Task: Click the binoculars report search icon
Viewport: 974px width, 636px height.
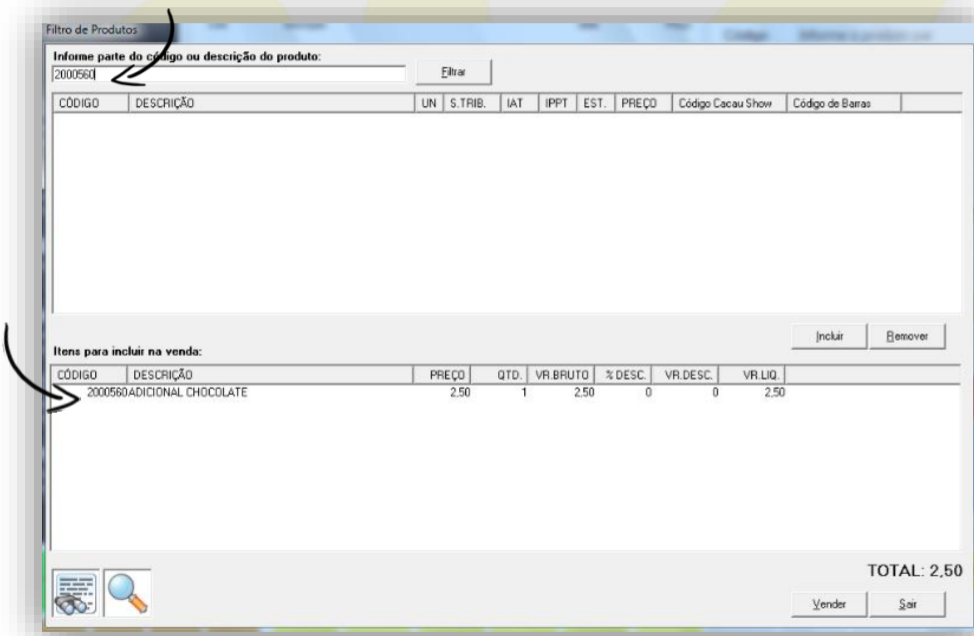Action: pos(76,593)
